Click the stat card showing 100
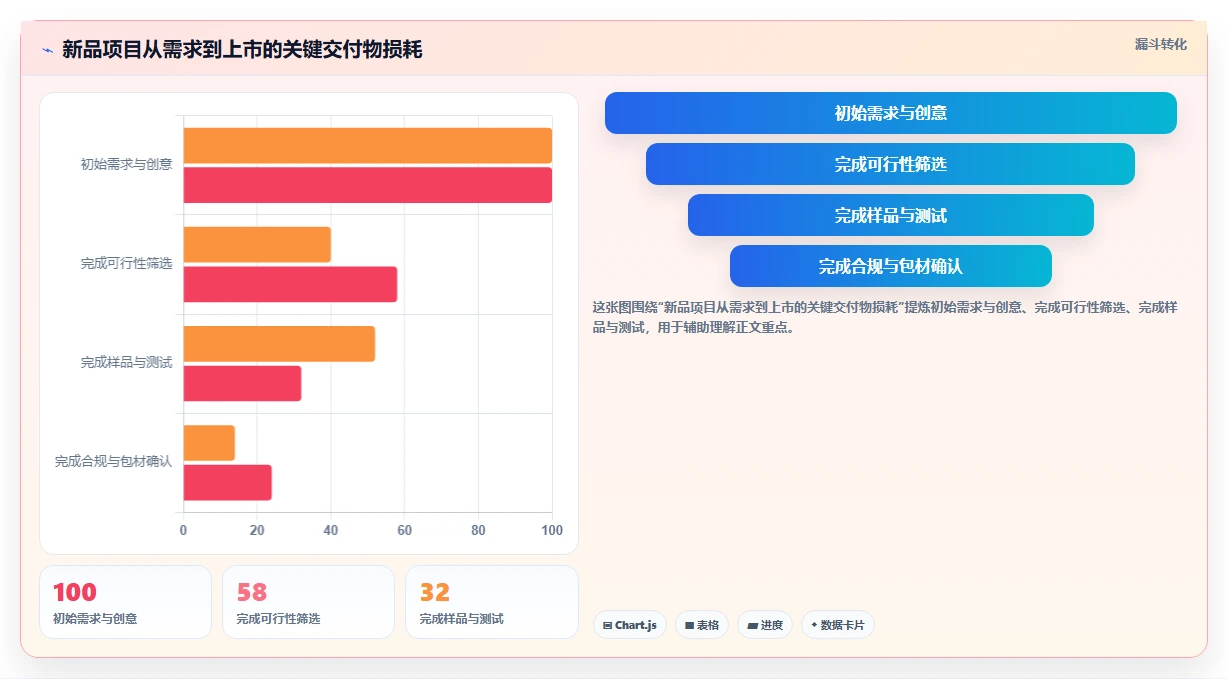This screenshot has width=1228, height=679. [125, 602]
